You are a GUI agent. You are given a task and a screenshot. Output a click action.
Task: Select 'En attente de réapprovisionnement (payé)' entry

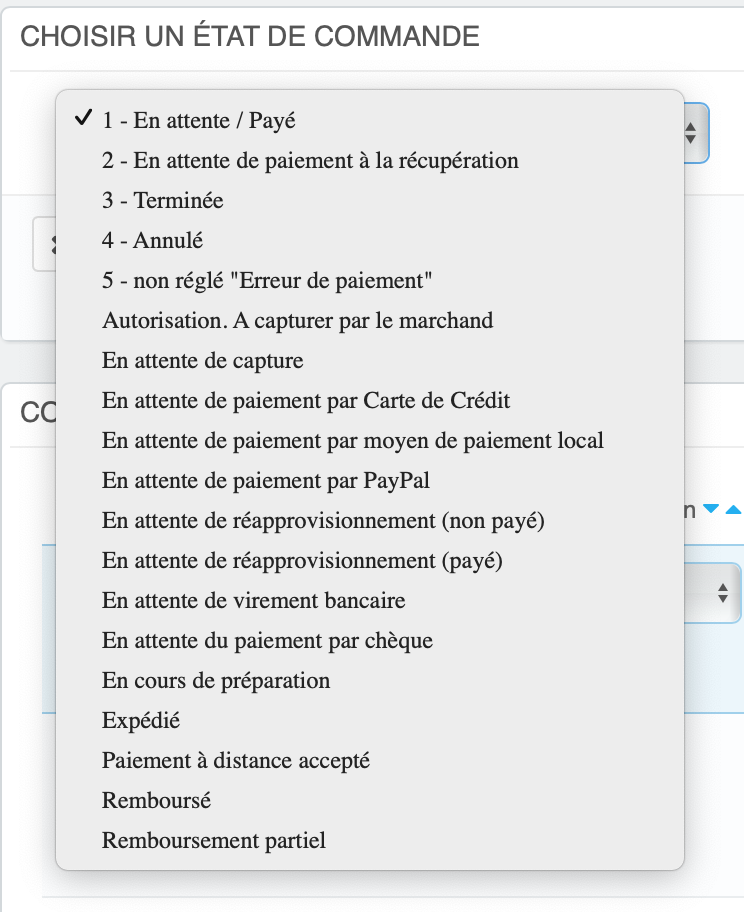point(369,561)
